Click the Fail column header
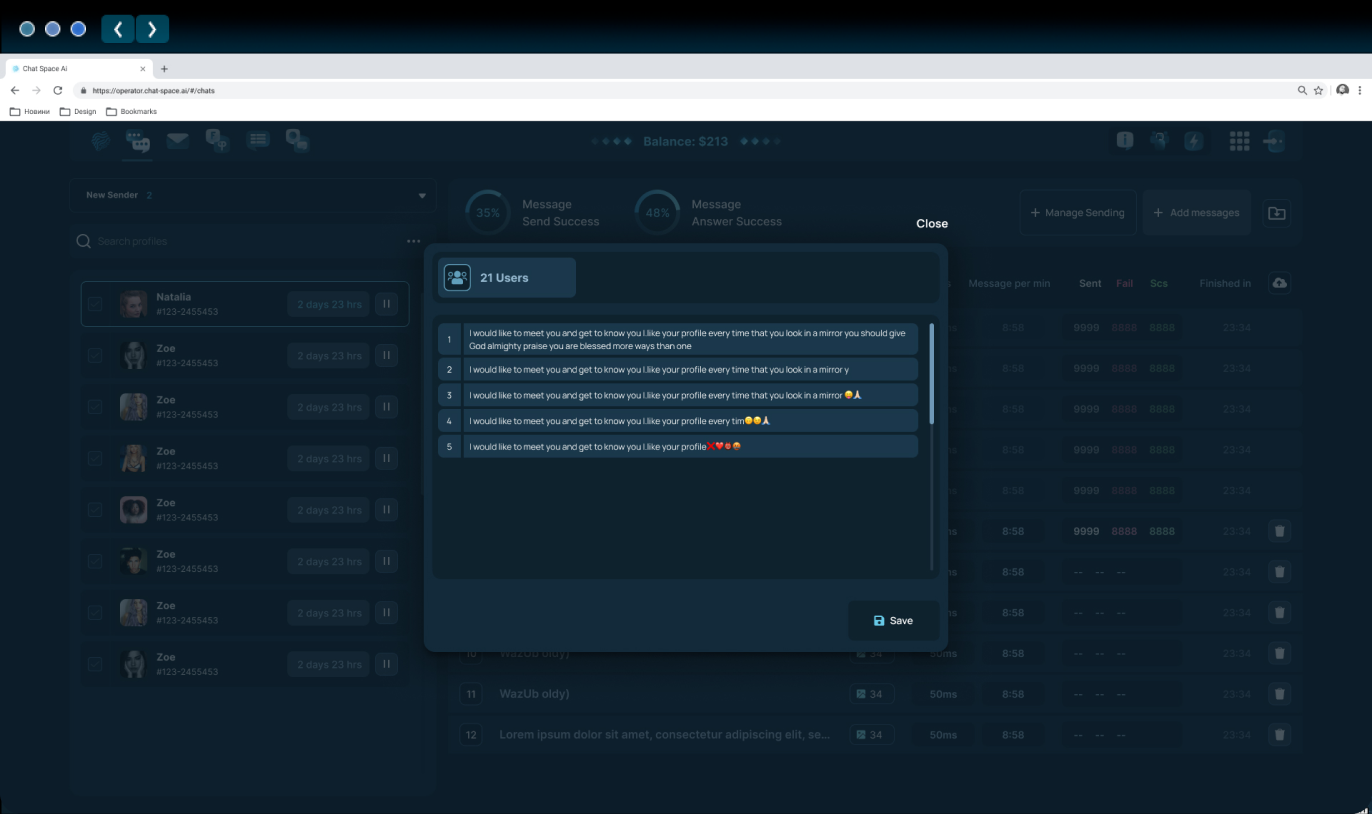Image resolution: width=1372 pixels, height=814 pixels. point(1125,283)
